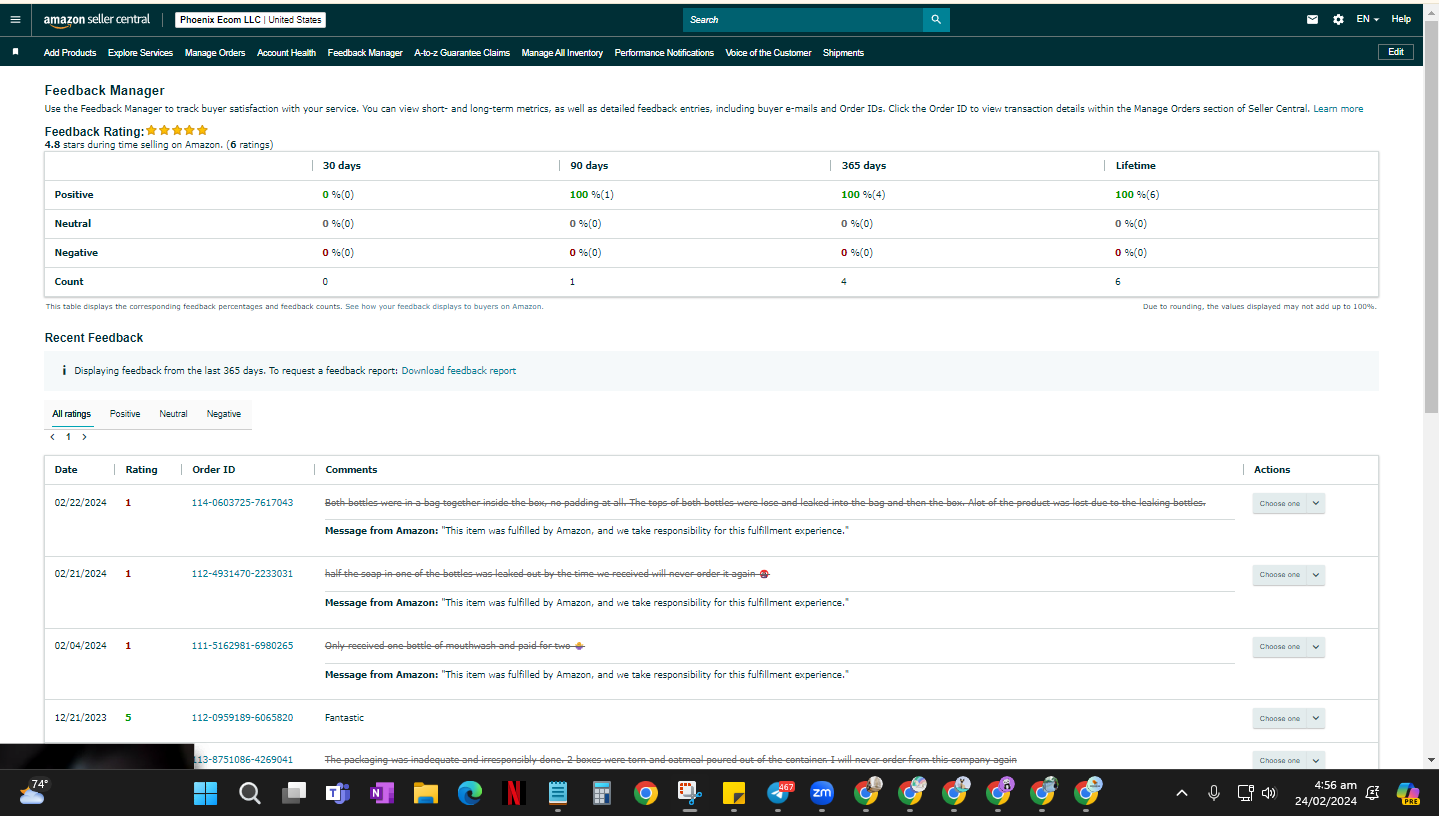Open Voice of the Customer
Screen dimensions: 1439x816
click(768, 53)
